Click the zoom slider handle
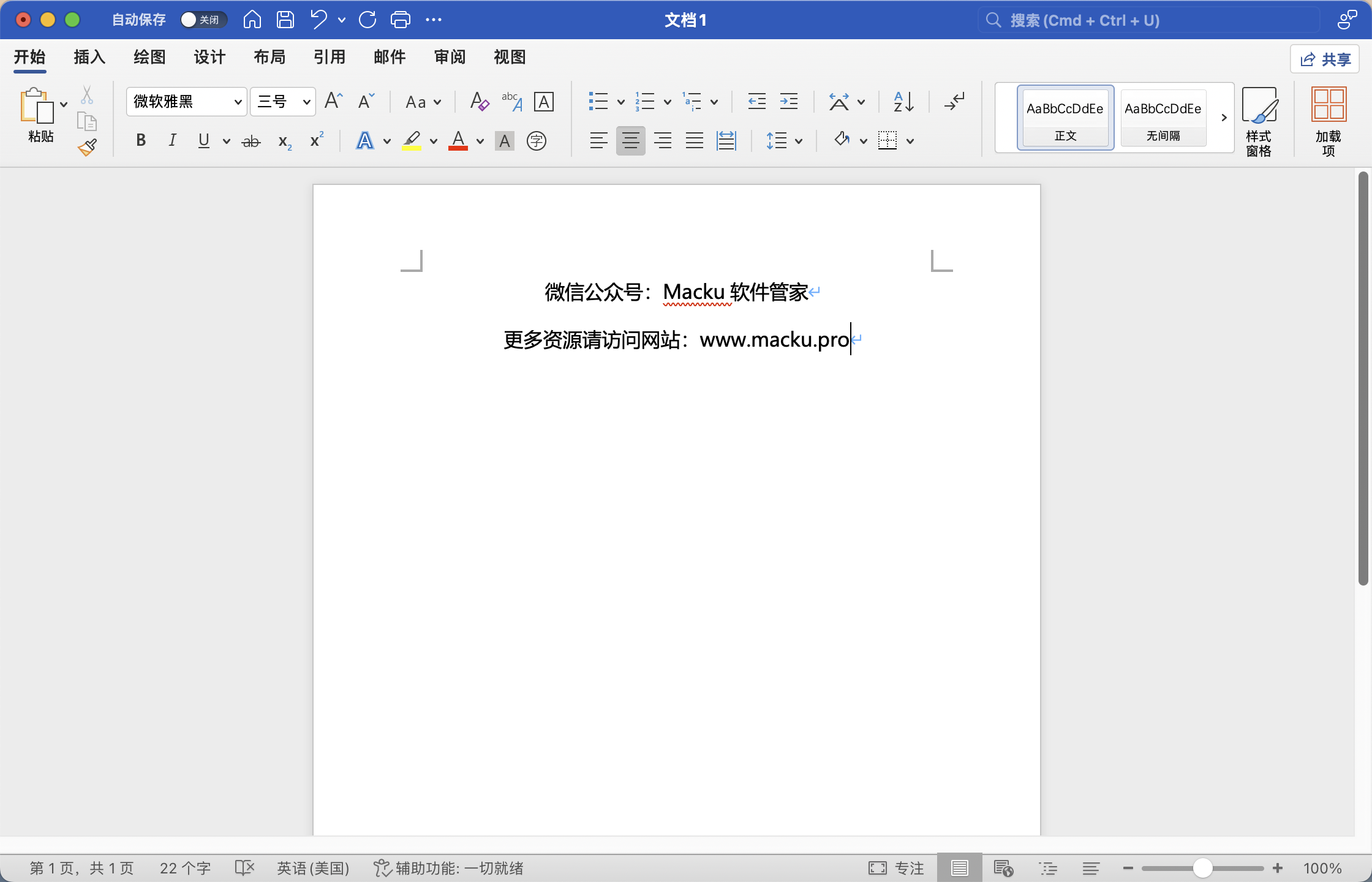Viewport: 1372px width, 882px height. [1202, 868]
